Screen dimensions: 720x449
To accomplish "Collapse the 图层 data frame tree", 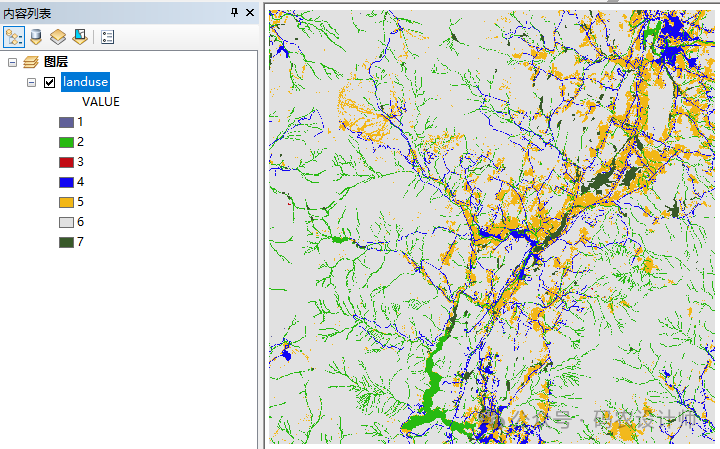I will coord(12,62).
